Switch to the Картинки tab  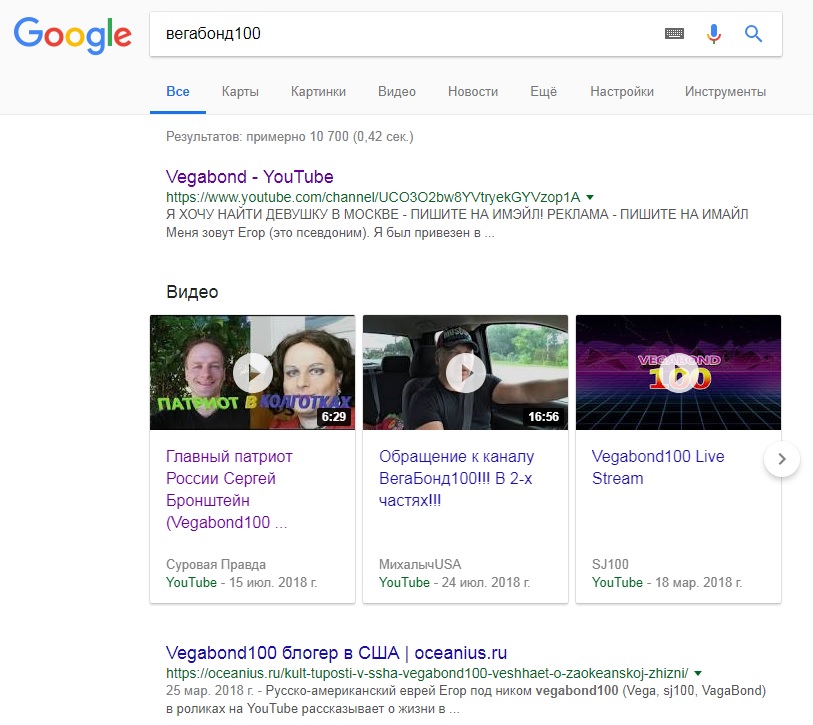[x=318, y=92]
